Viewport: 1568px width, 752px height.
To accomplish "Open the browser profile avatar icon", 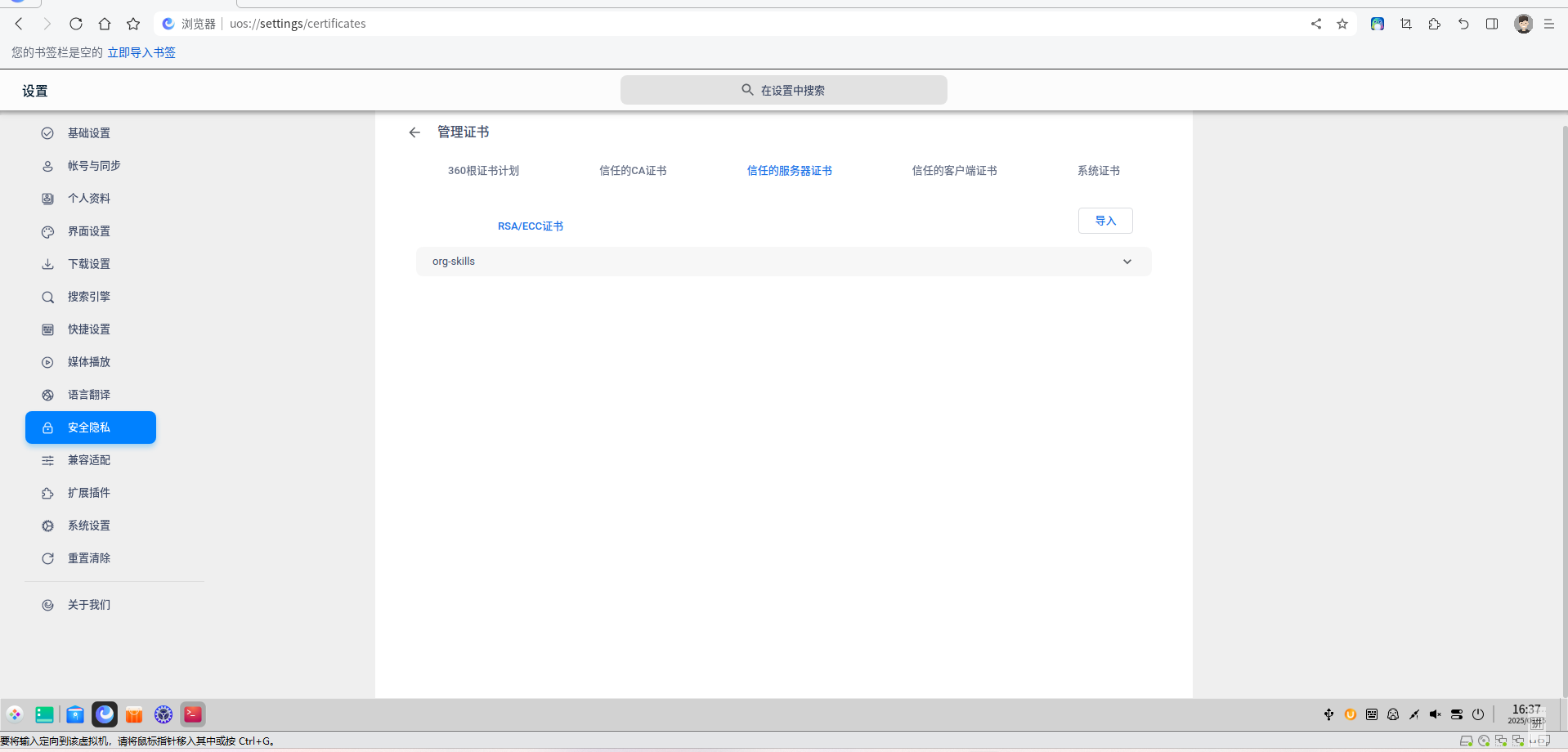I will pos(1523,23).
